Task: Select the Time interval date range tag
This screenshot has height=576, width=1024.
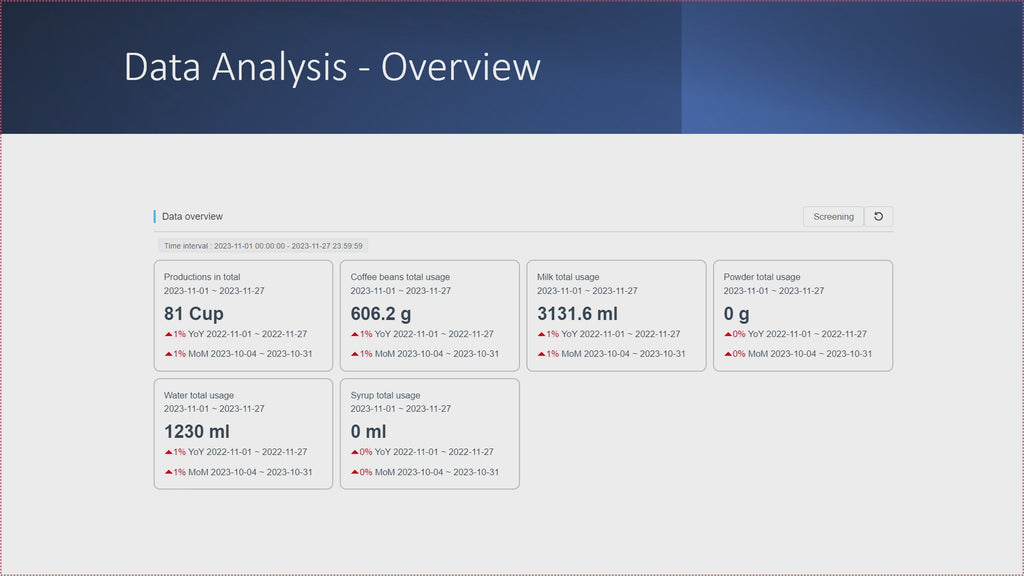Action: point(263,246)
